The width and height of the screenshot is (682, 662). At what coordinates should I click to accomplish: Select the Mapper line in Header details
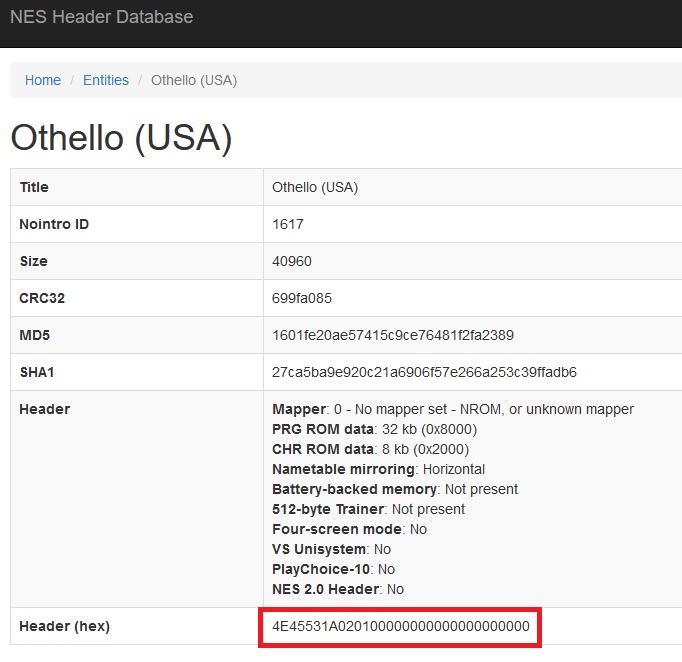pyautogui.click(x=453, y=409)
